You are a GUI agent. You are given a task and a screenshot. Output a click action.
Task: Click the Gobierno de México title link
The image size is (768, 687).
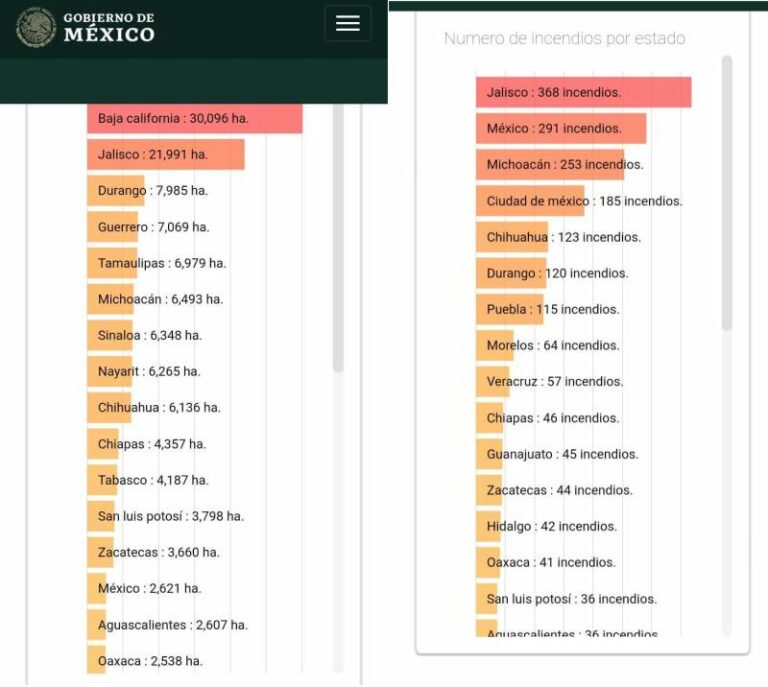[108, 28]
